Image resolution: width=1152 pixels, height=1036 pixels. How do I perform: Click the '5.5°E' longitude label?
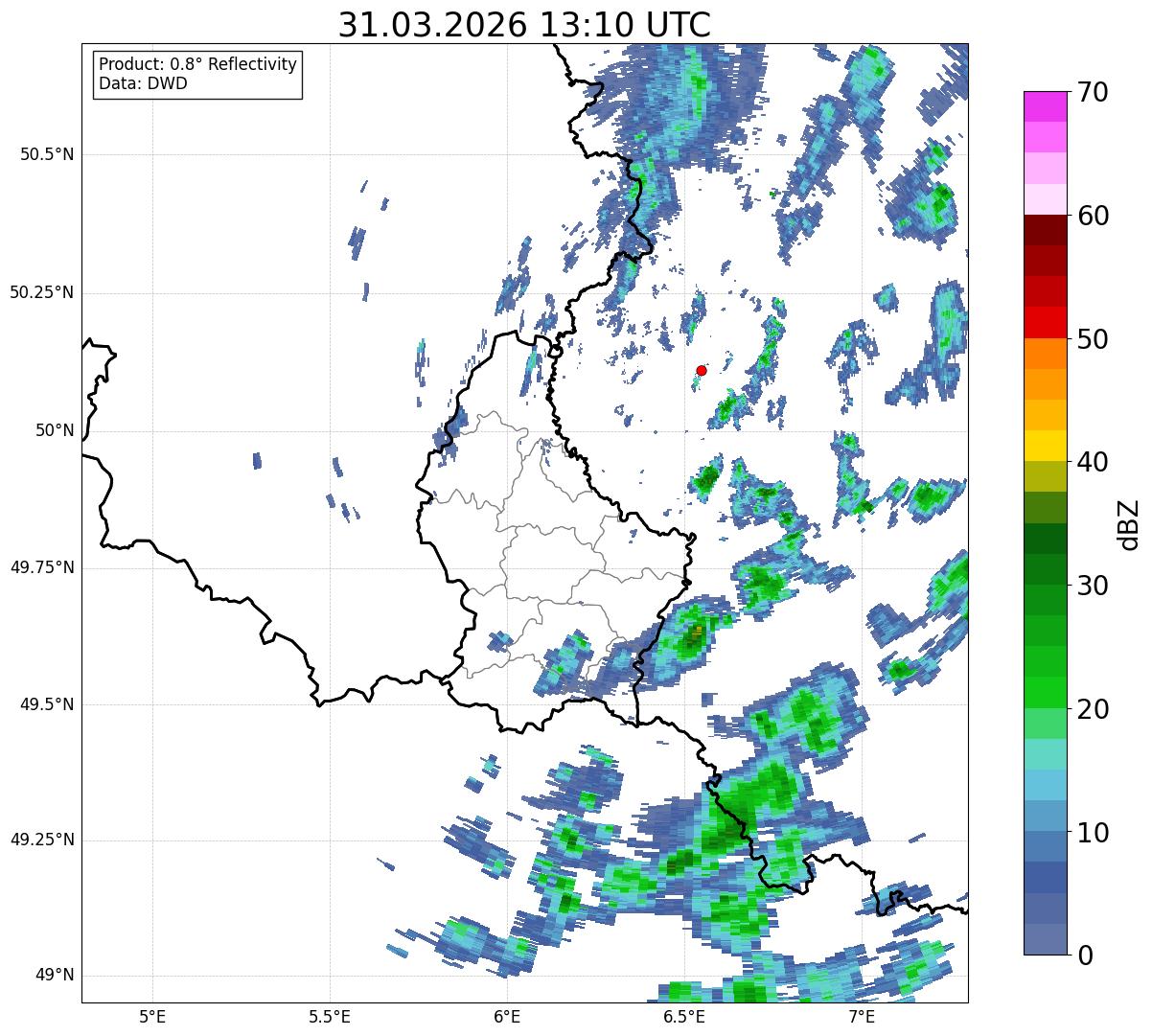[330, 1016]
